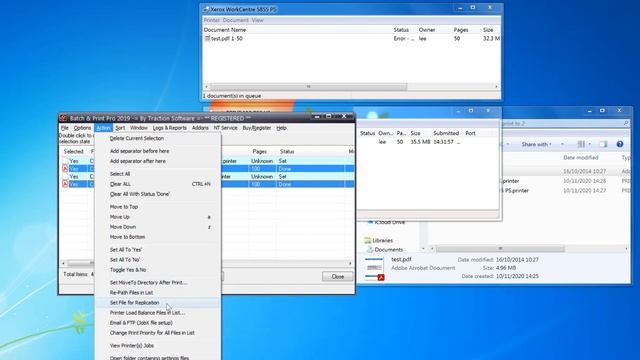Screen dimensions: 640x360
Task: Click the iCloud Drive icon in Explorer
Action: point(370,222)
